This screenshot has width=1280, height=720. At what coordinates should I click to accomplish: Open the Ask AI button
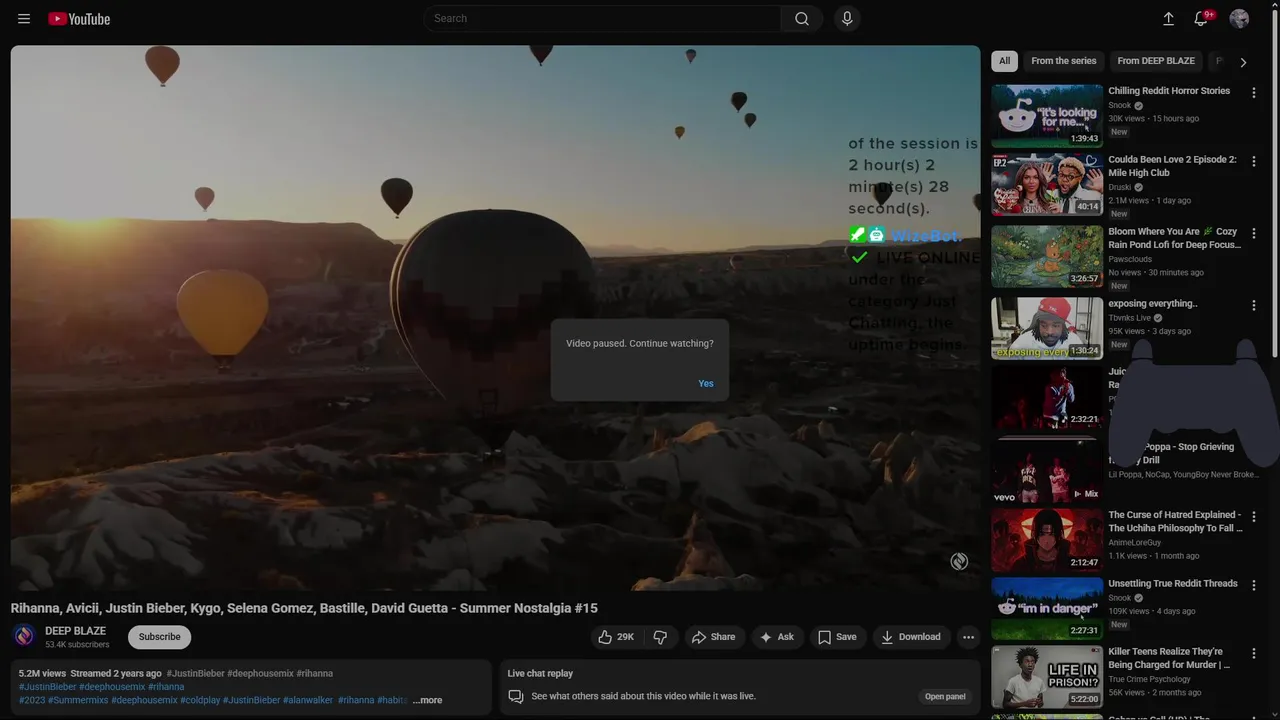coord(777,637)
